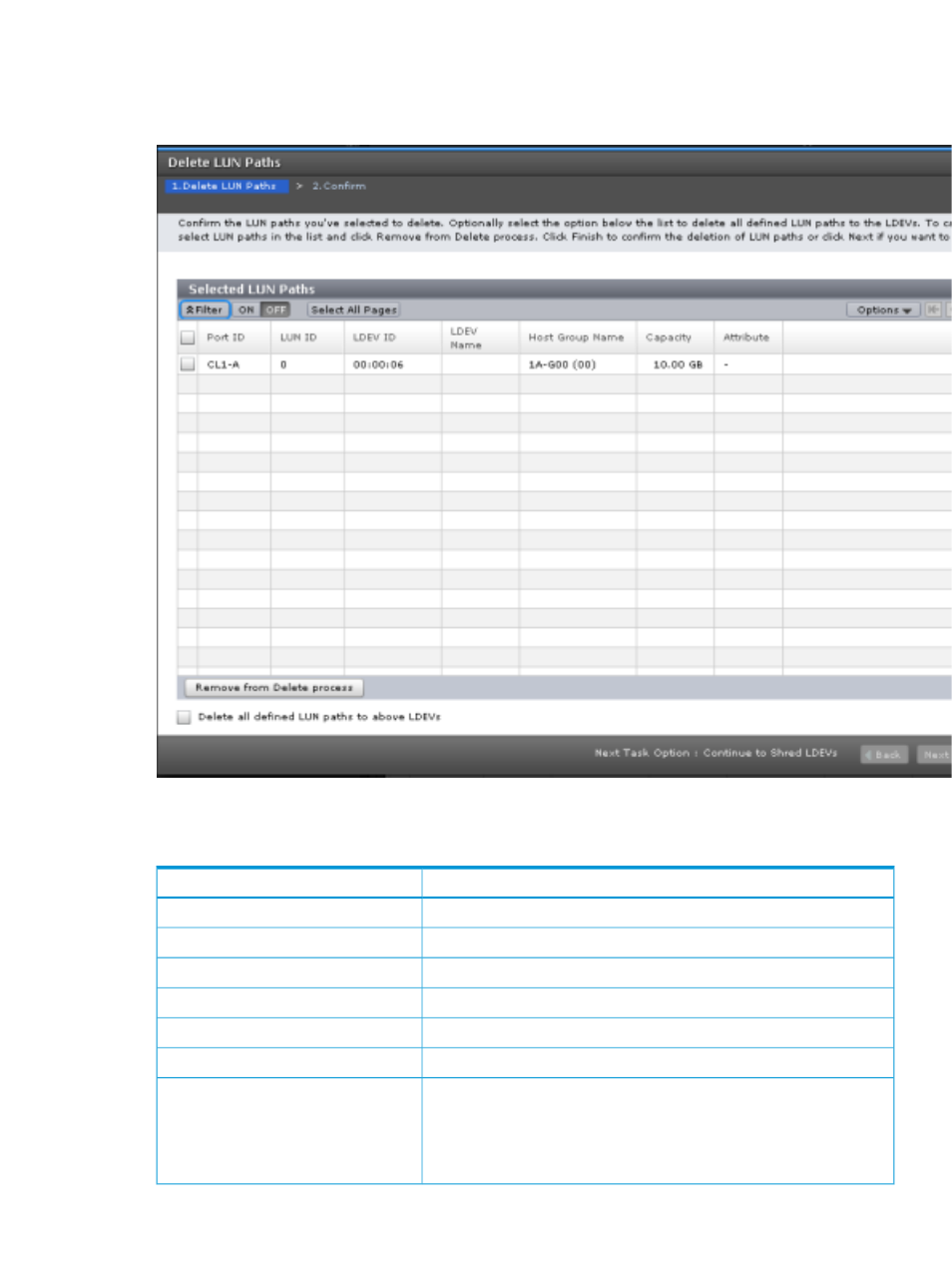
Task: Turn filter OFF
Action: coord(275,311)
